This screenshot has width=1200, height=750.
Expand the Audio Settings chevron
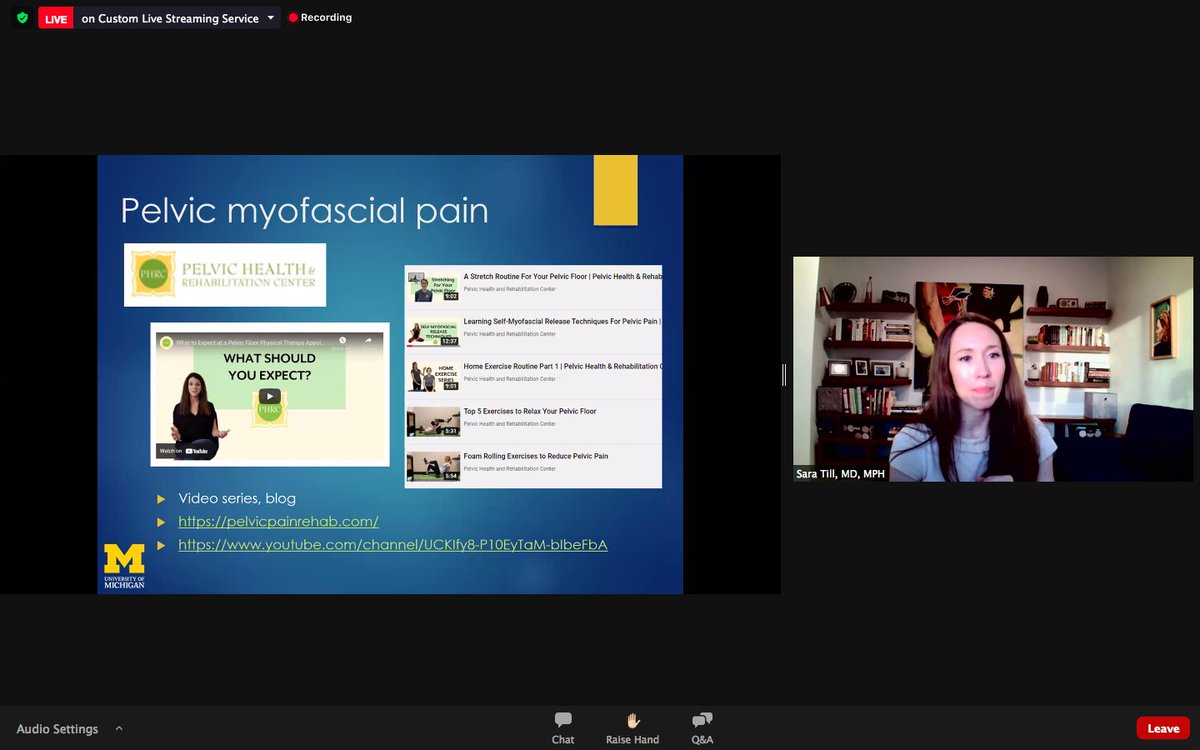[119, 728]
